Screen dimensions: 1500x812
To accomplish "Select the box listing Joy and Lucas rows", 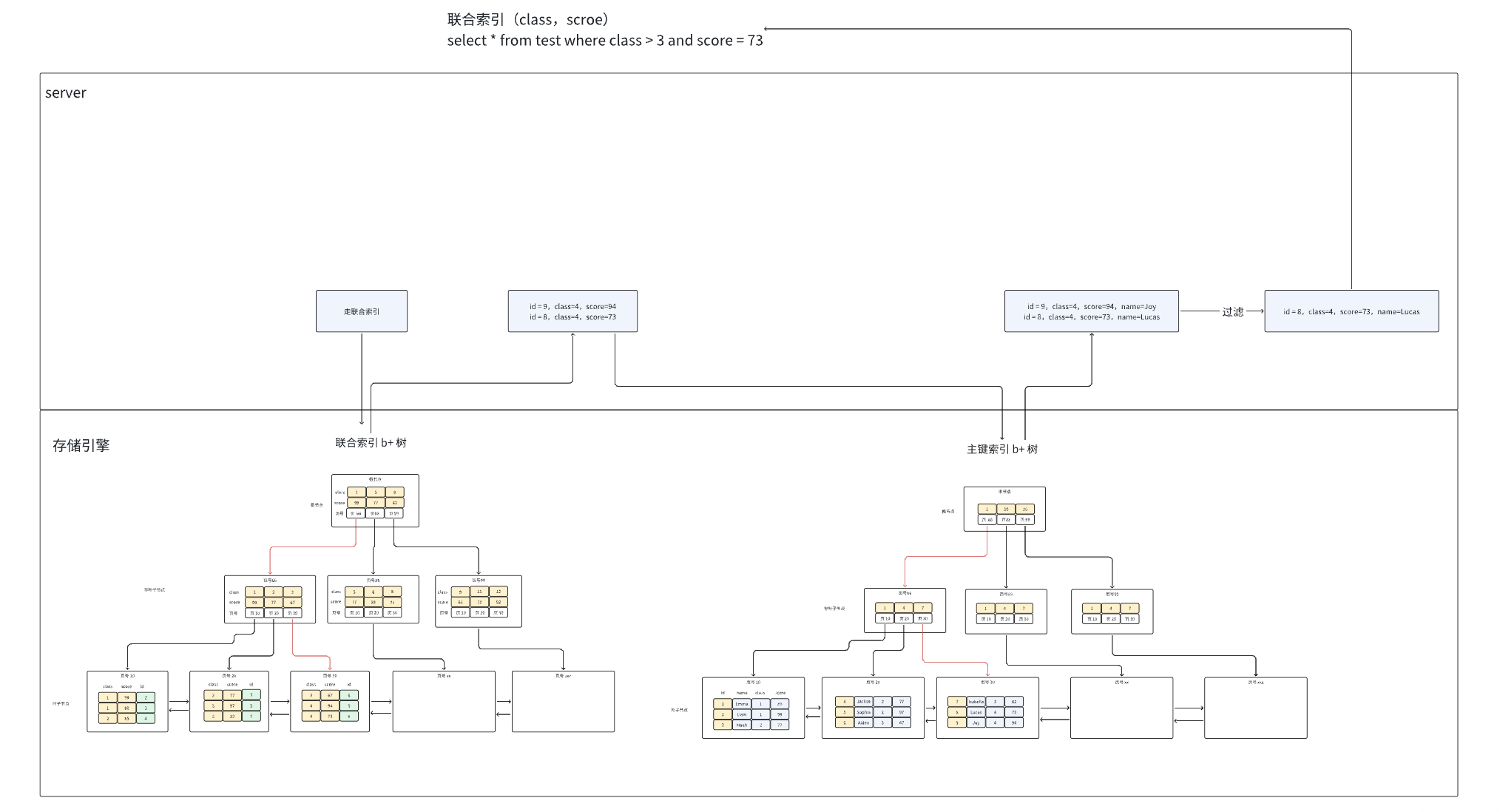I will [x=1091, y=311].
